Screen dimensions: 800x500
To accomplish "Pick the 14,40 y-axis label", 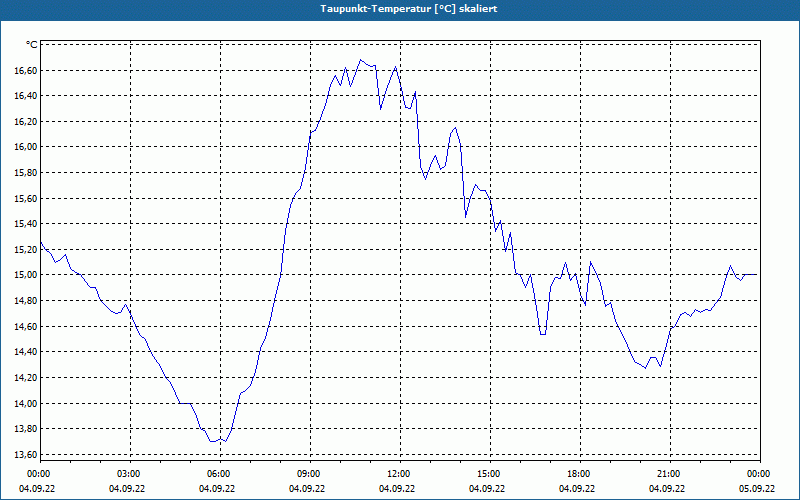I will click(x=26, y=352).
